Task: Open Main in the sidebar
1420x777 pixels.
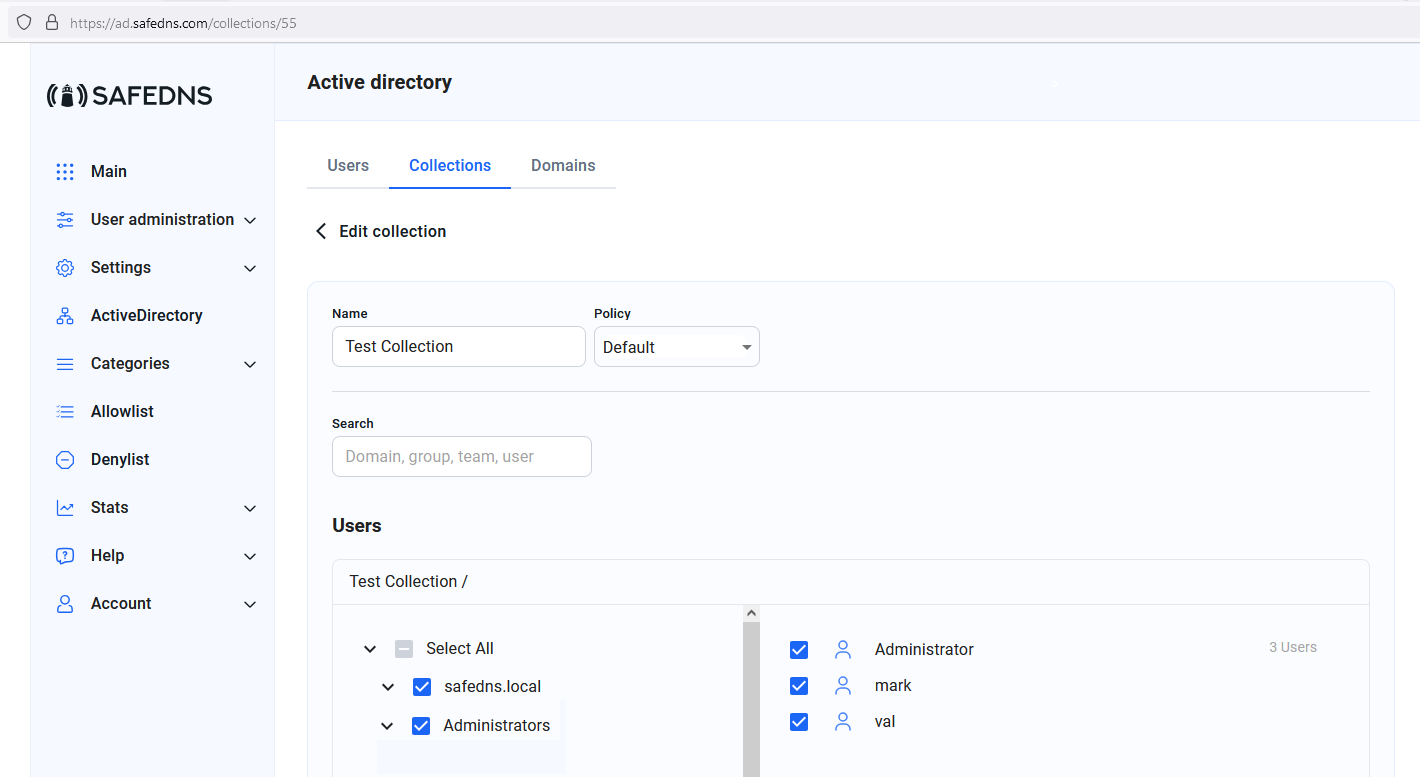Action: click(109, 172)
